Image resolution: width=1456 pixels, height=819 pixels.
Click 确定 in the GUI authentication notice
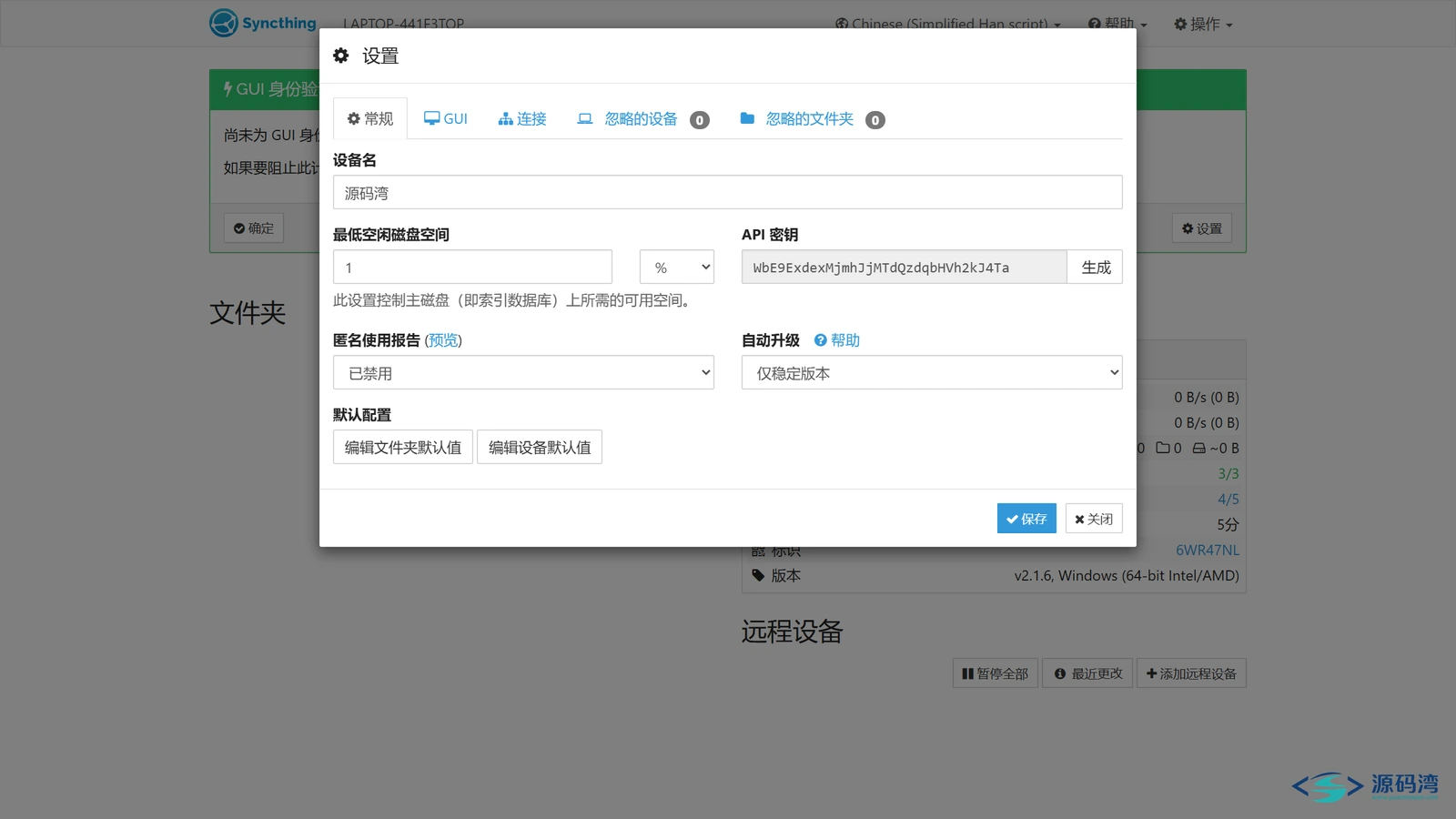[x=254, y=228]
